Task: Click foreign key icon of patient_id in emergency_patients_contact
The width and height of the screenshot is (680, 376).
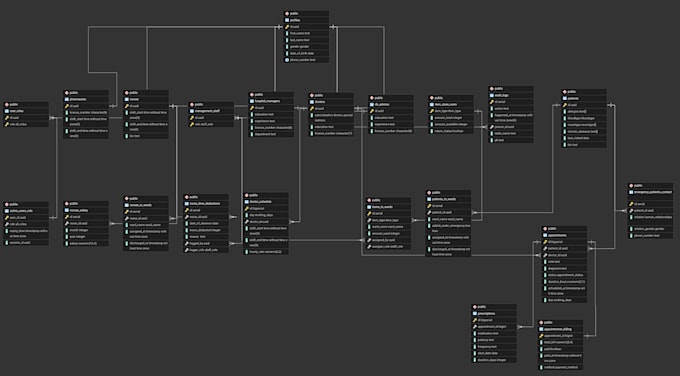Action: pyautogui.click(x=631, y=210)
